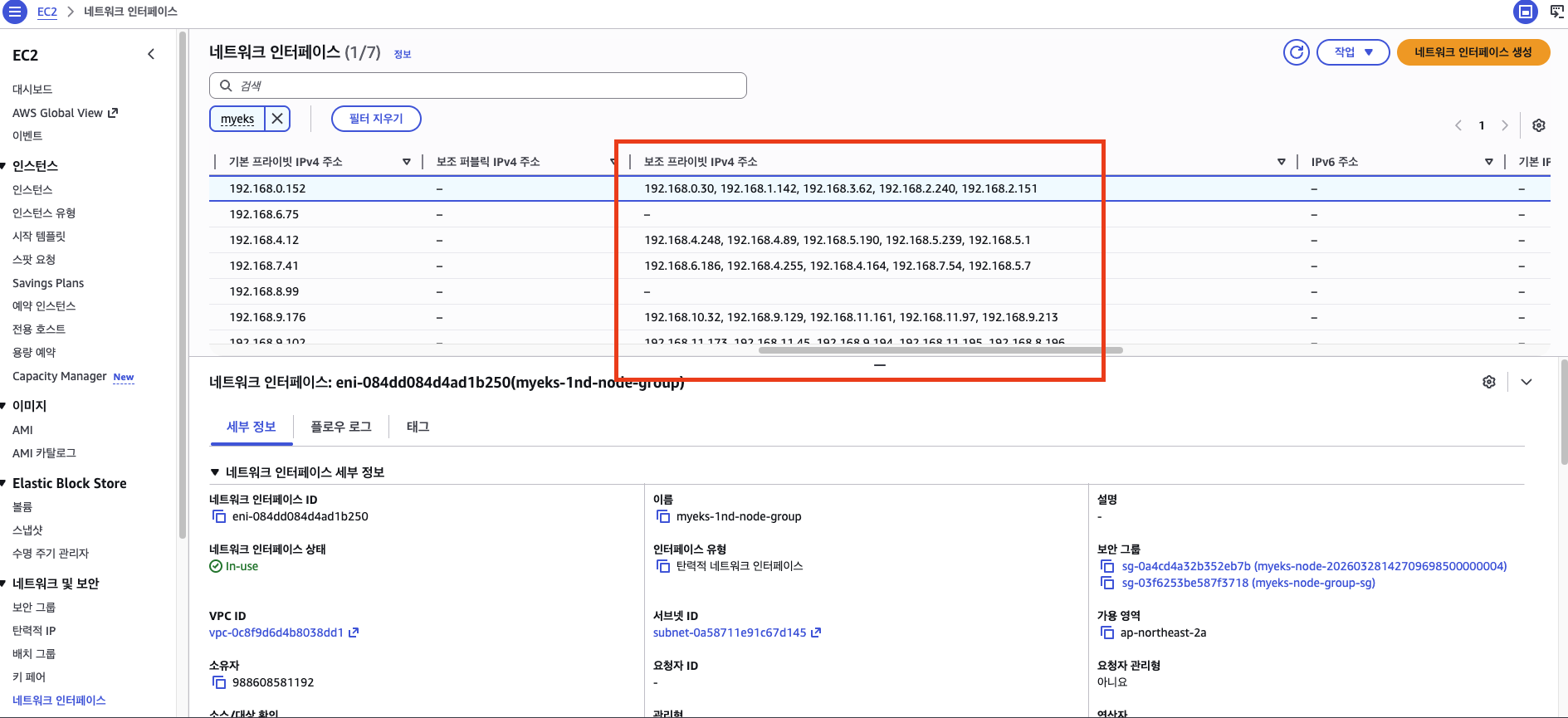Viewport: 1568px width, 718px height.
Task: Click 필터 지우기 button
Action: [x=376, y=119]
